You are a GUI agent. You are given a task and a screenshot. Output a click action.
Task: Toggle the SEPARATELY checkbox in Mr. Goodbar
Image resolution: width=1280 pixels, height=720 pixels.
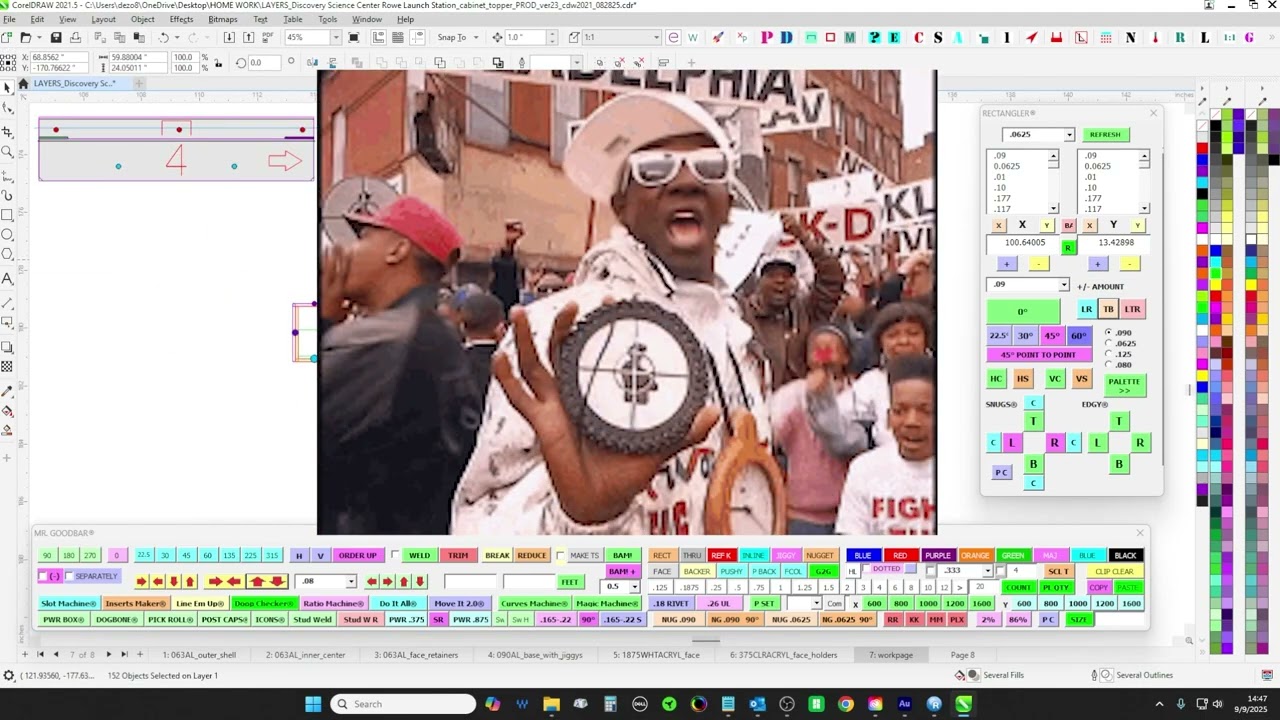coord(69,576)
